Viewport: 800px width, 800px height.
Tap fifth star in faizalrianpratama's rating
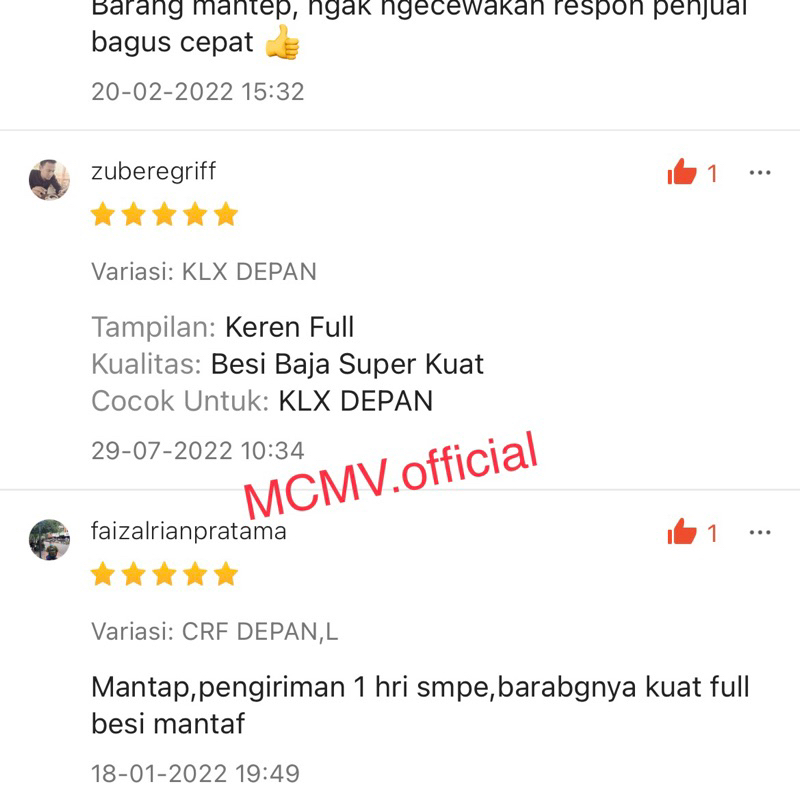[226, 574]
